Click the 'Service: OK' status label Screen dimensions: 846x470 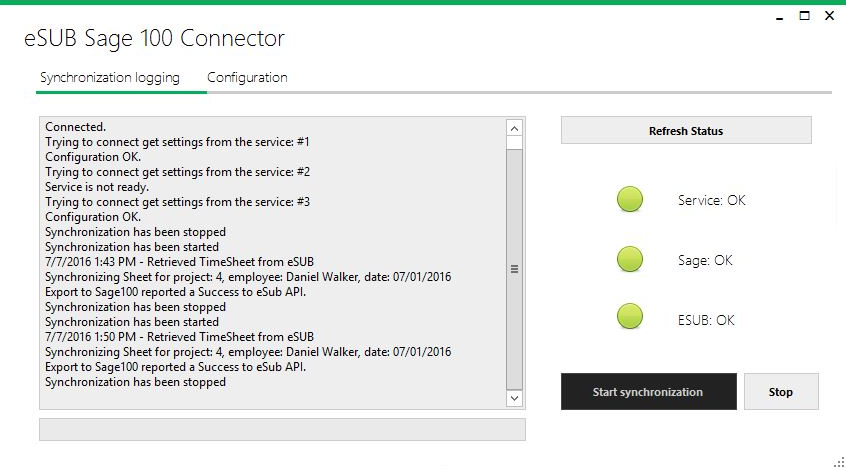pyautogui.click(x=712, y=200)
